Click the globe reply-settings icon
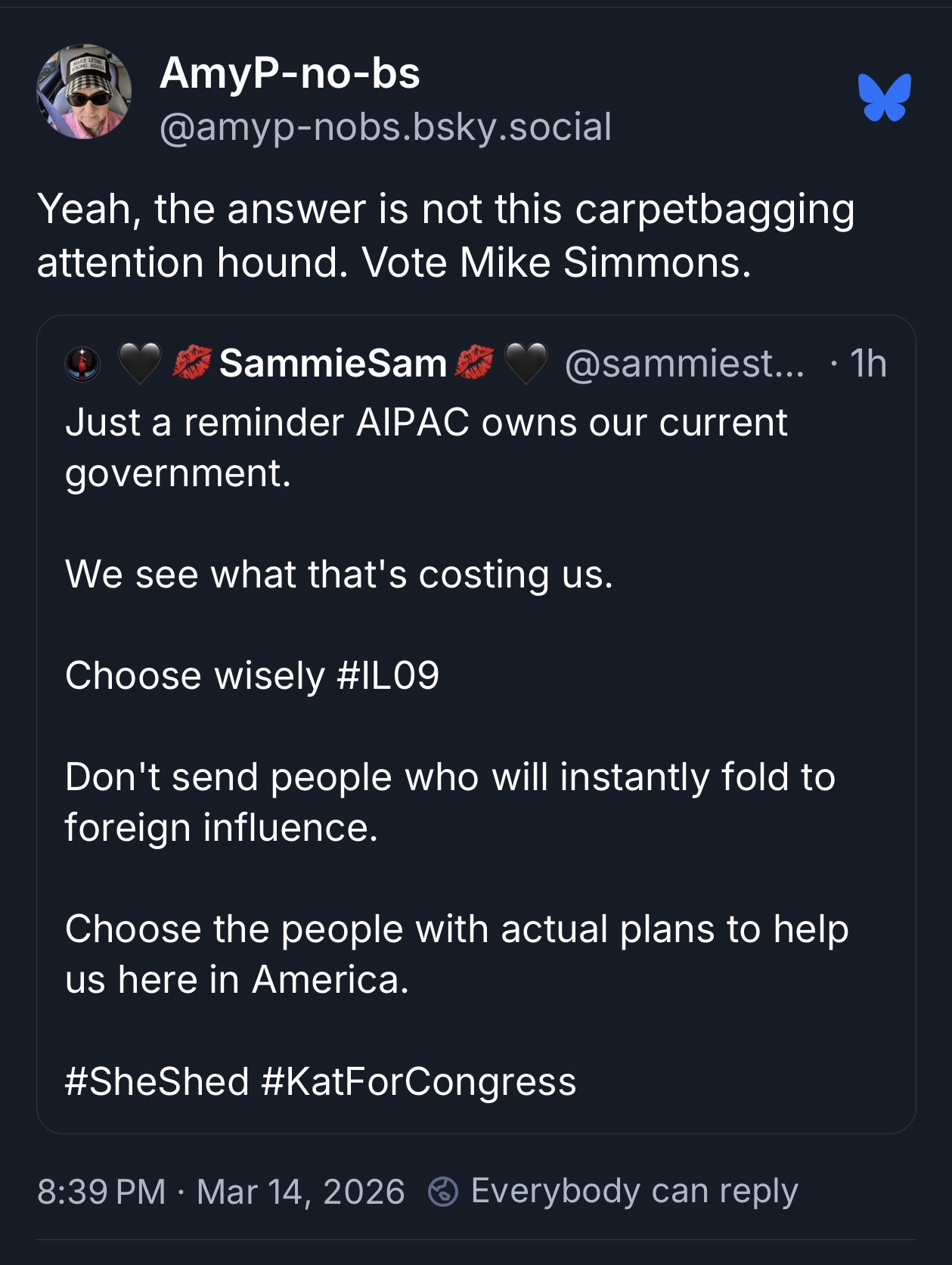The width and height of the screenshot is (952, 1265). [x=443, y=1192]
